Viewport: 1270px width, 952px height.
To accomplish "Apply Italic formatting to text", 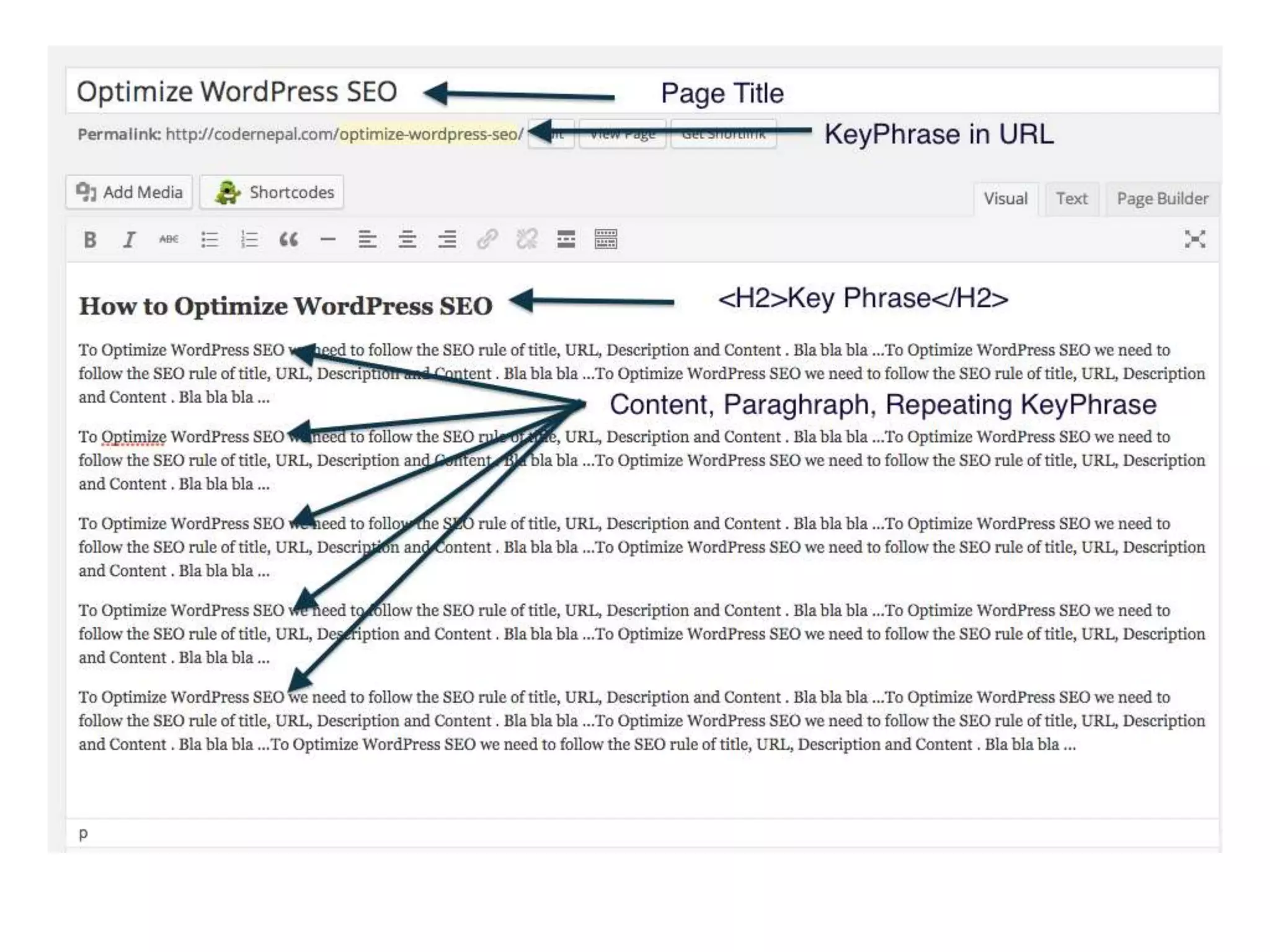I will click(x=129, y=239).
